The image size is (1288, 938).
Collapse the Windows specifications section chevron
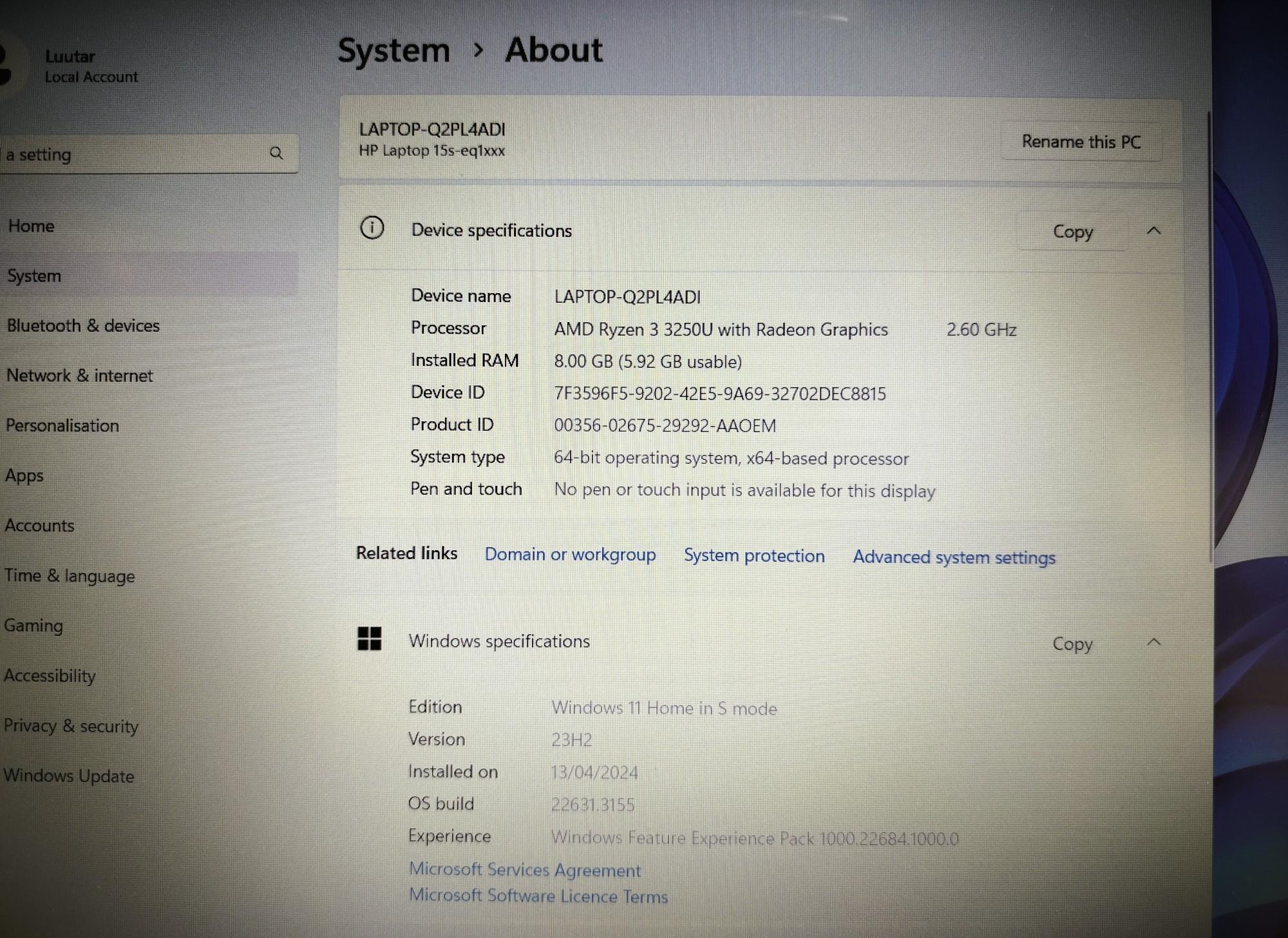coord(1154,642)
